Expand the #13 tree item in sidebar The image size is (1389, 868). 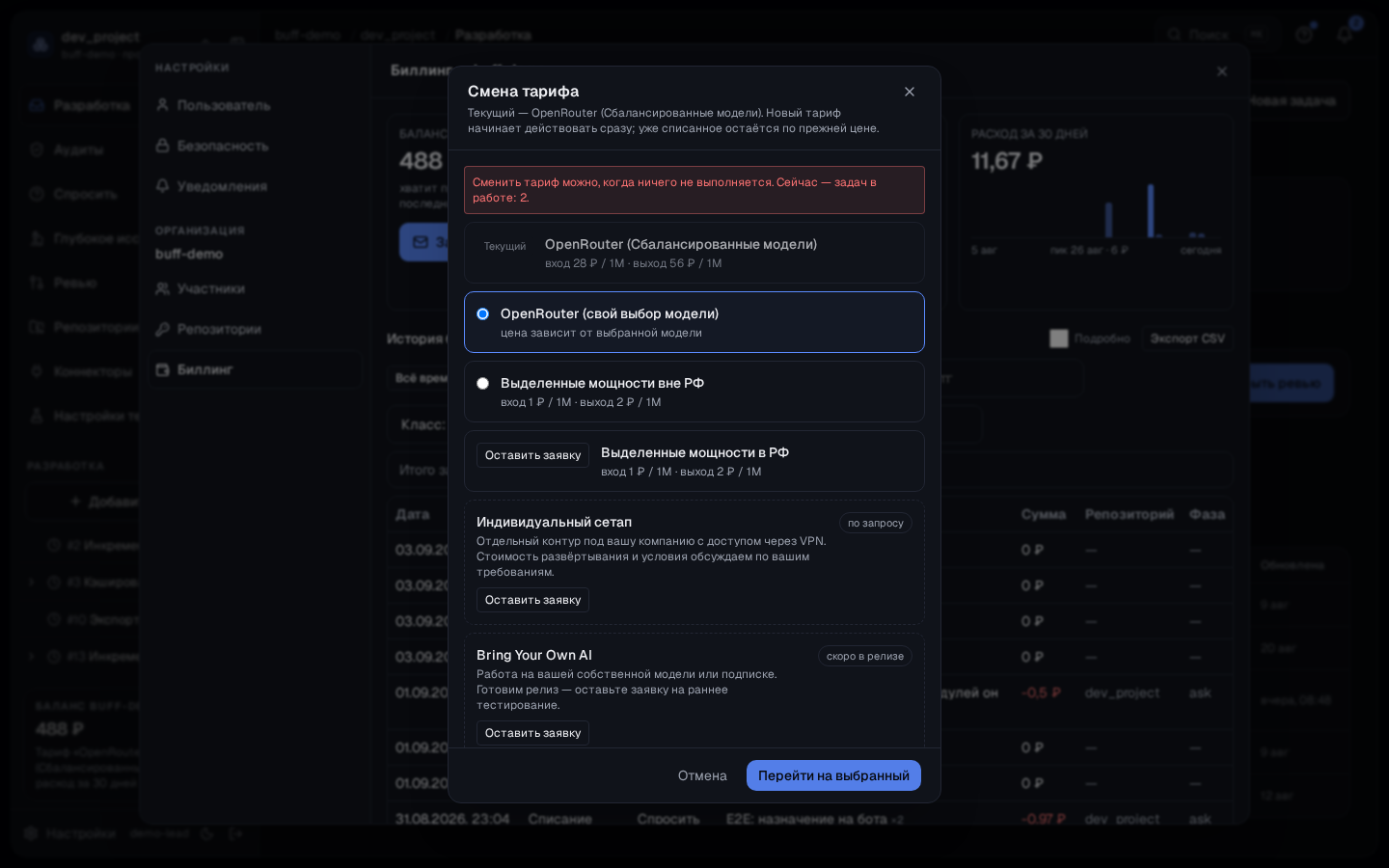(x=32, y=657)
